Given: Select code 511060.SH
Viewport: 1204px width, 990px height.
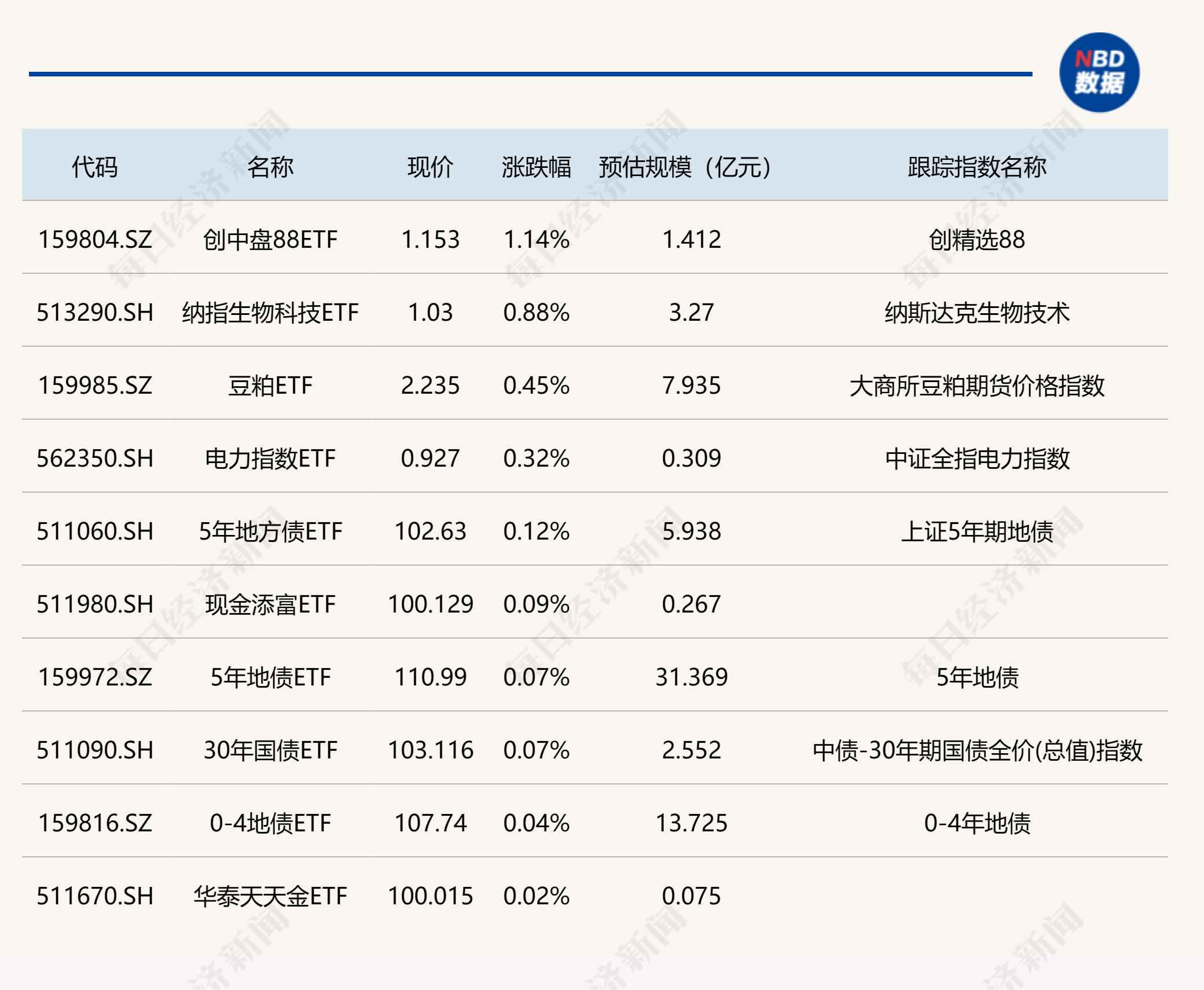Looking at the screenshot, I should point(95,531).
